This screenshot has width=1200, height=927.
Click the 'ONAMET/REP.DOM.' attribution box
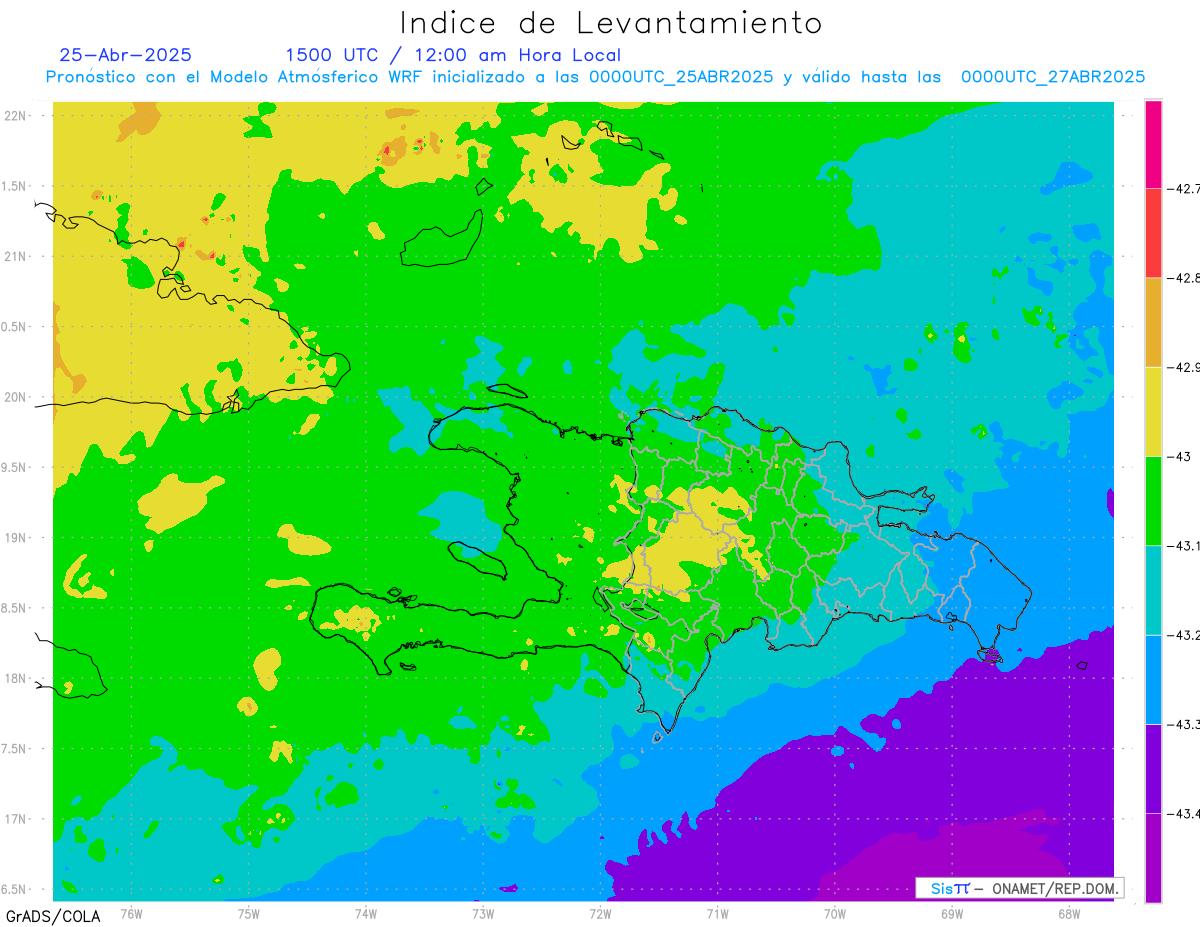point(1019,888)
